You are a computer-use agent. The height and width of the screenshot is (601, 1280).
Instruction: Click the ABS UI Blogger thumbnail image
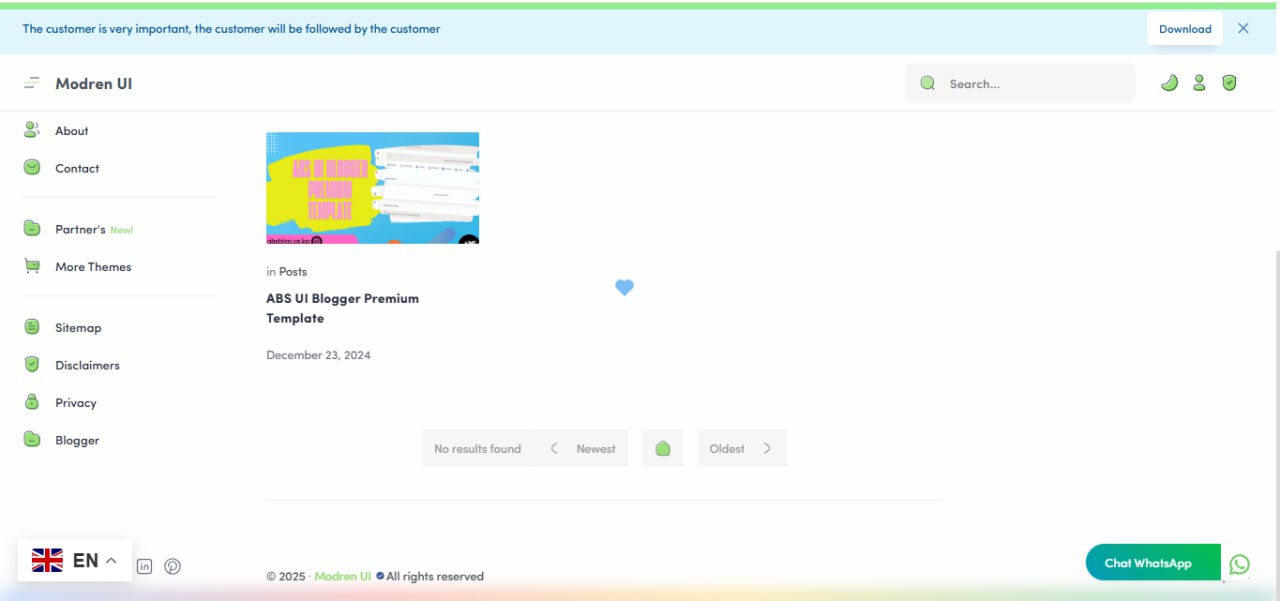[x=372, y=188]
